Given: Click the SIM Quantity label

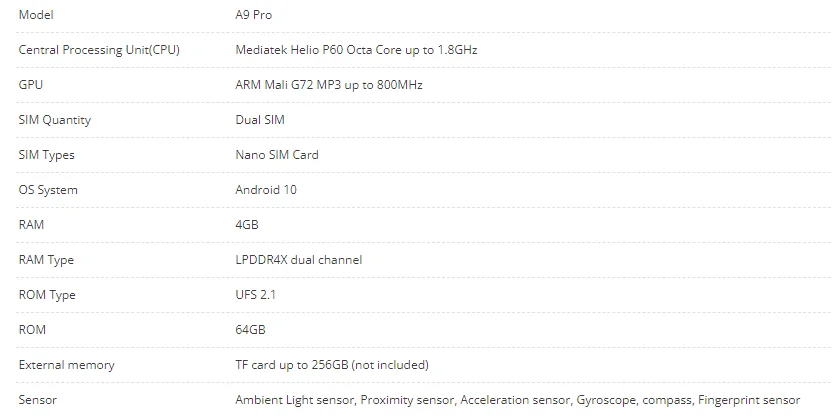Looking at the screenshot, I should 55,120.
